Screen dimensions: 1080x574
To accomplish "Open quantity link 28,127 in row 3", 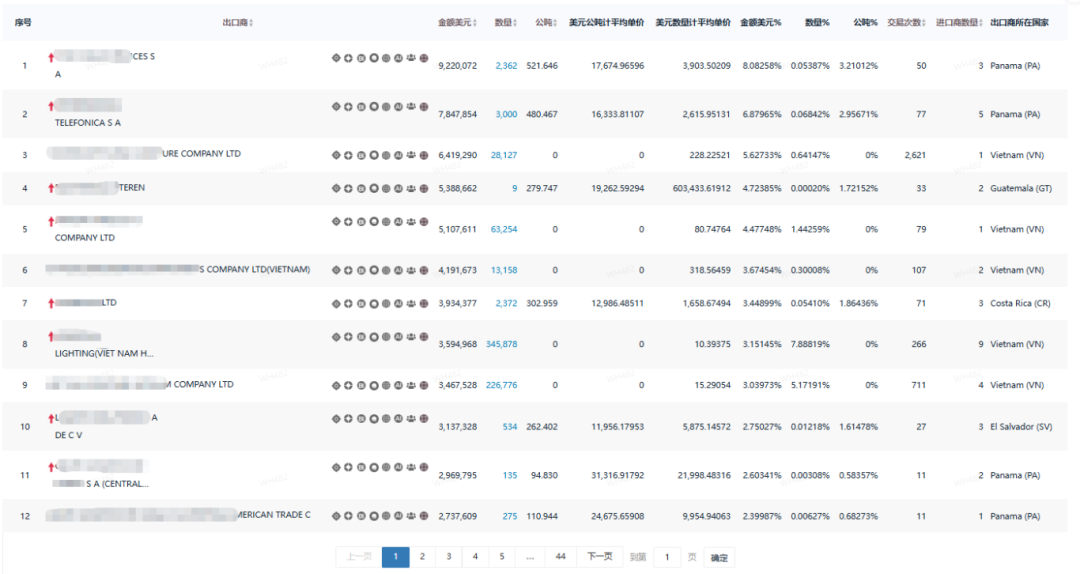I will (x=503, y=155).
